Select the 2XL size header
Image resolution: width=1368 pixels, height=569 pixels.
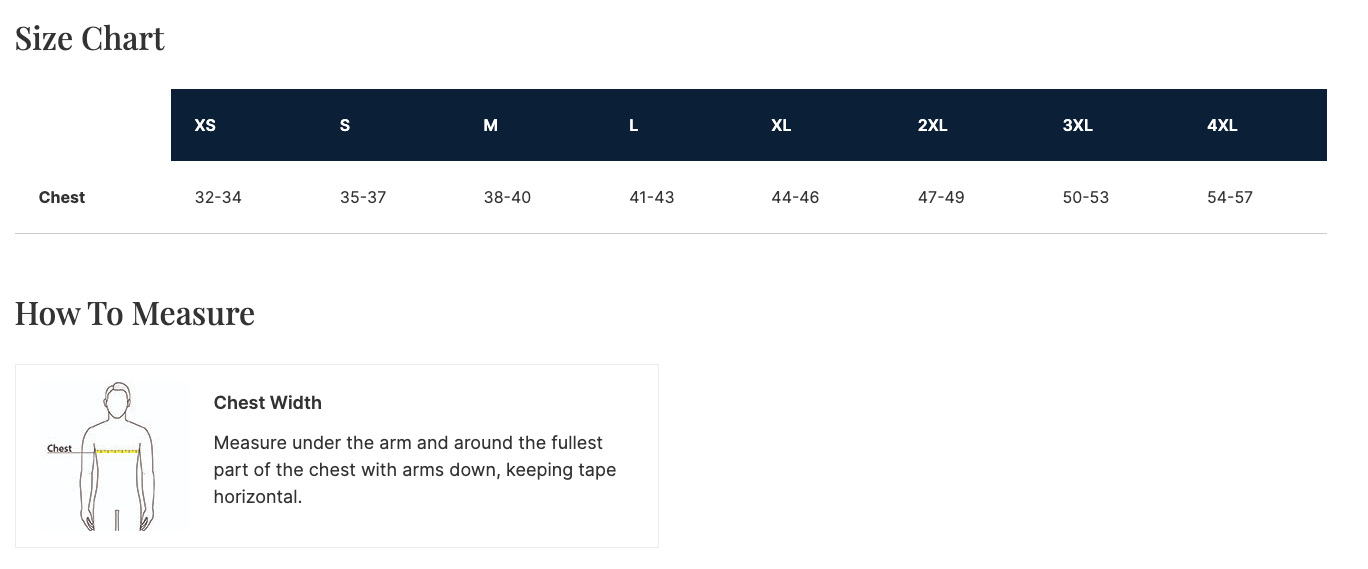(932, 126)
